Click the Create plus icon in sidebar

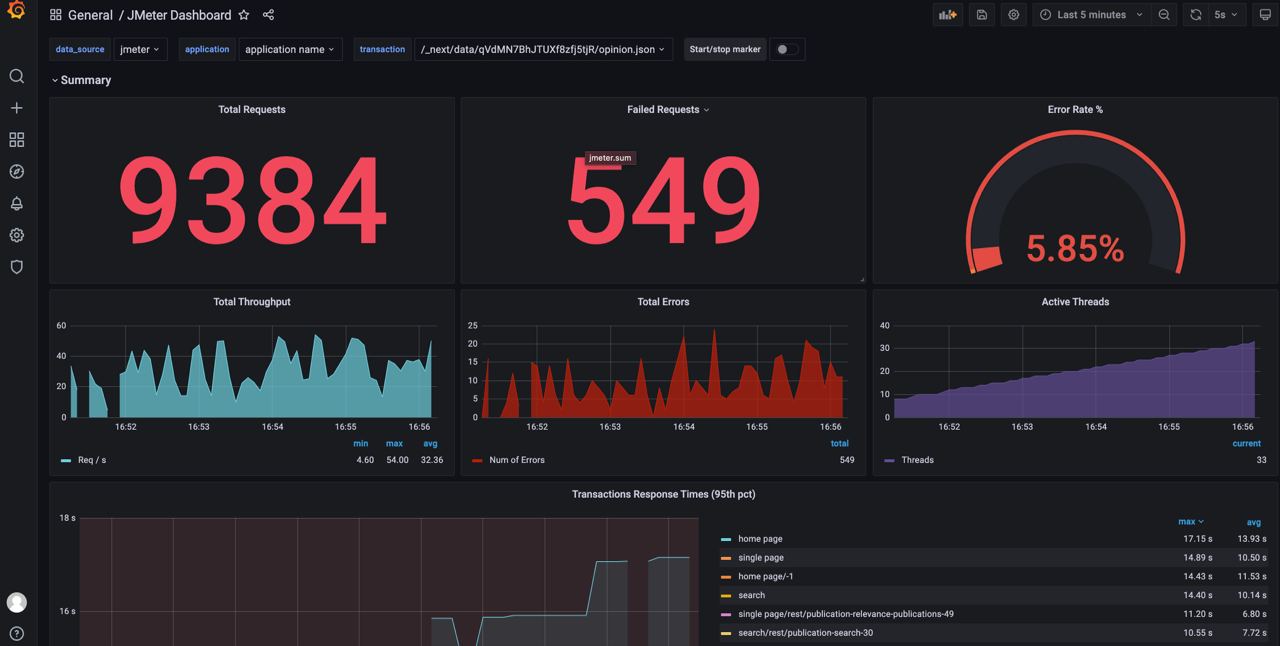click(x=16, y=108)
